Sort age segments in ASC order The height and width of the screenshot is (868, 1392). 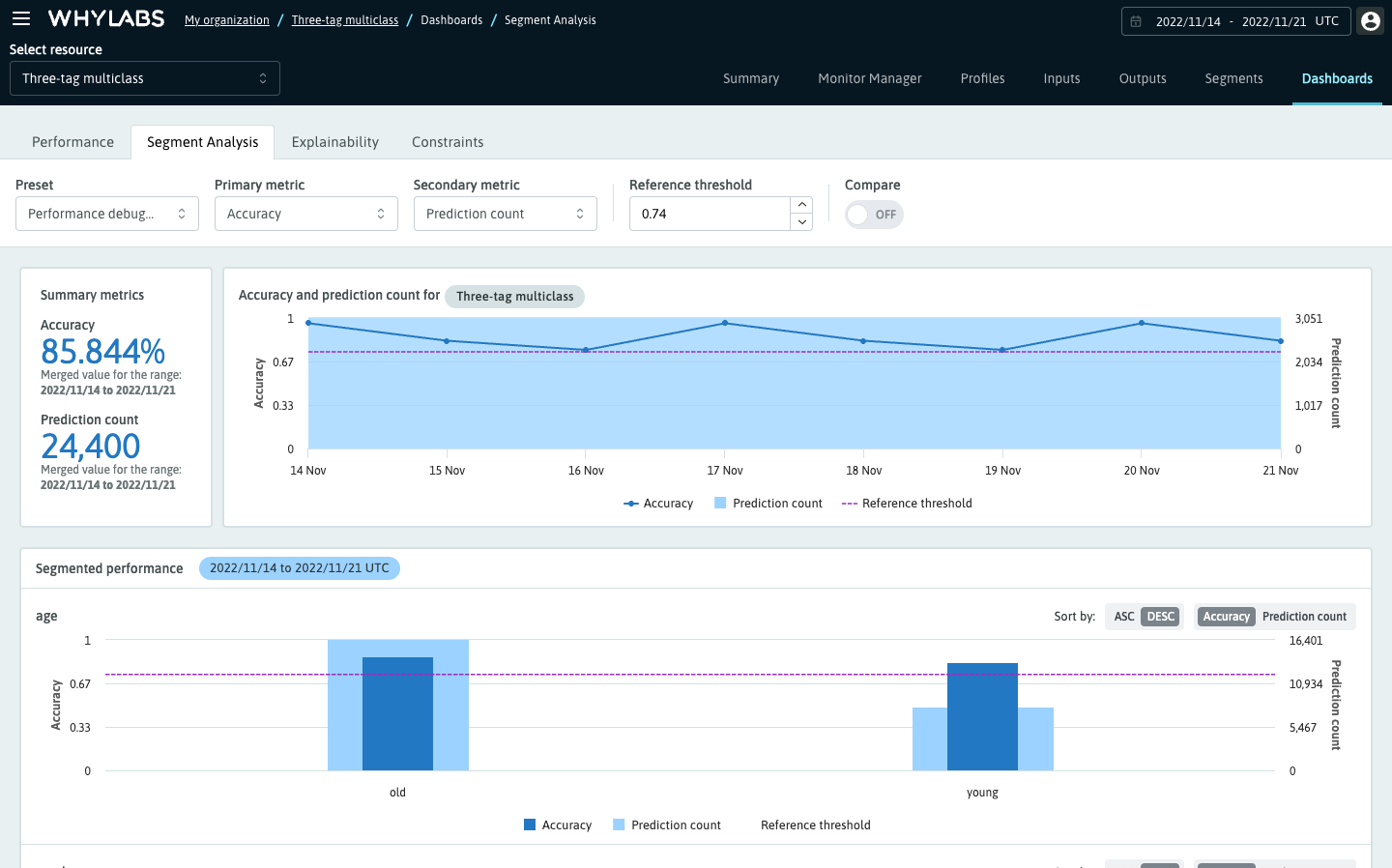point(1123,616)
